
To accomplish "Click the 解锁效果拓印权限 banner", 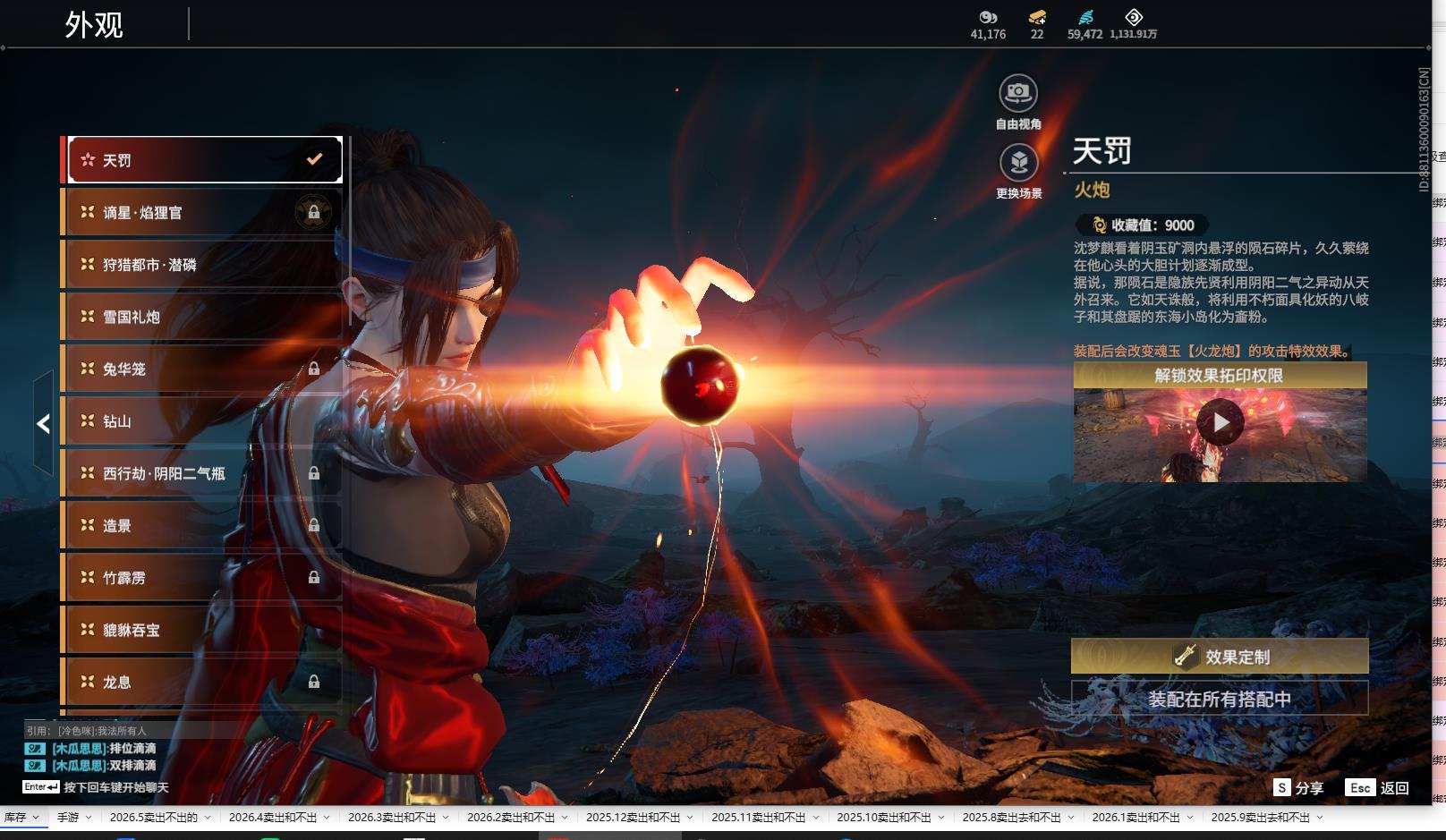I will click(1220, 376).
